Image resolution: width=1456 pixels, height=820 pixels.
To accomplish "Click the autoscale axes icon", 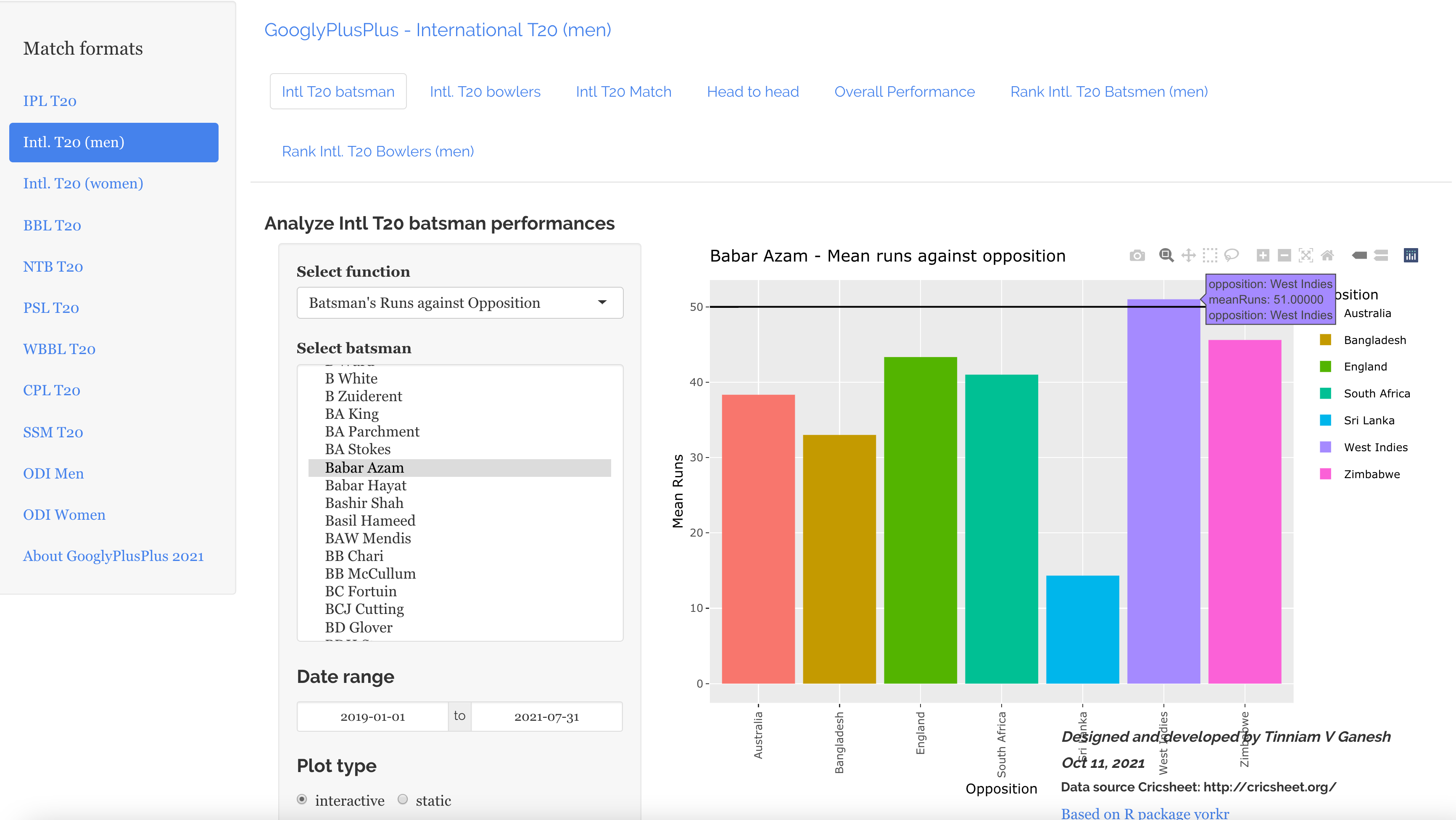I will coord(1306,256).
